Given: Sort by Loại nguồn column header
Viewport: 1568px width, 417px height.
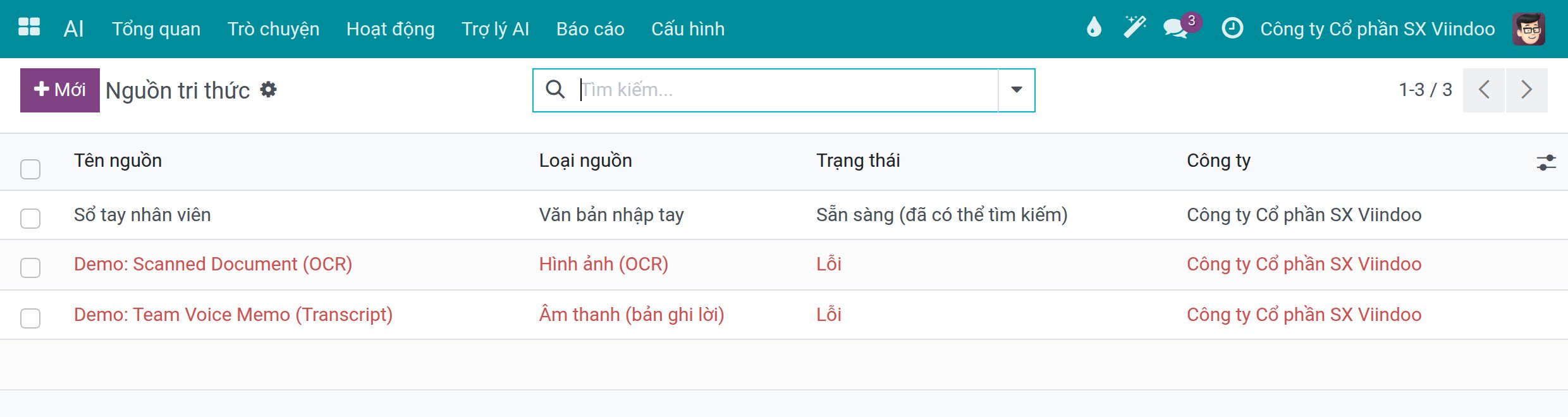Looking at the screenshot, I should [585, 160].
